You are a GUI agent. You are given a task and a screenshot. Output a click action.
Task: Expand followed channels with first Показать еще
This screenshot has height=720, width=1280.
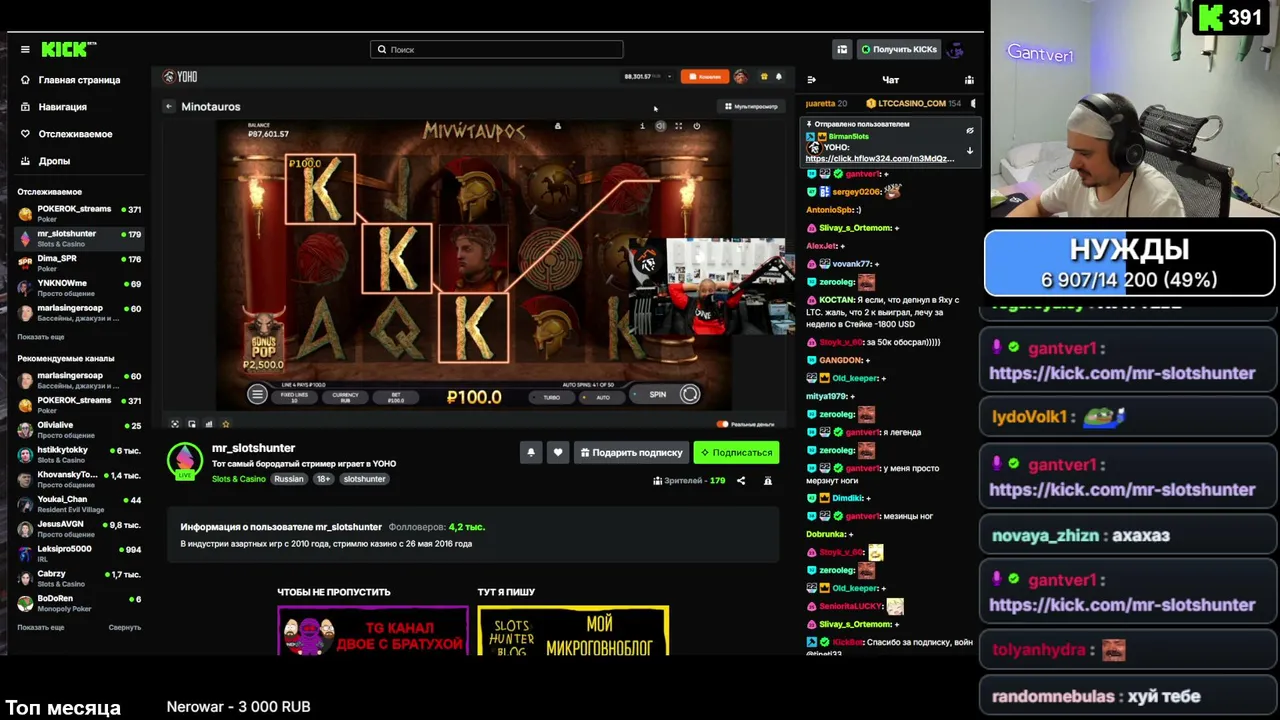pos(40,337)
